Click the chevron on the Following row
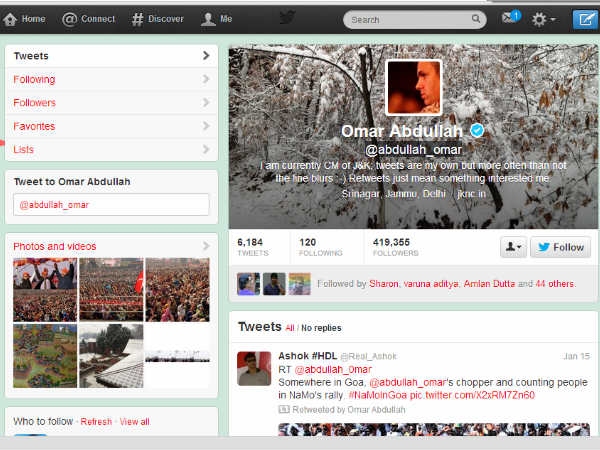 click(x=206, y=79)
